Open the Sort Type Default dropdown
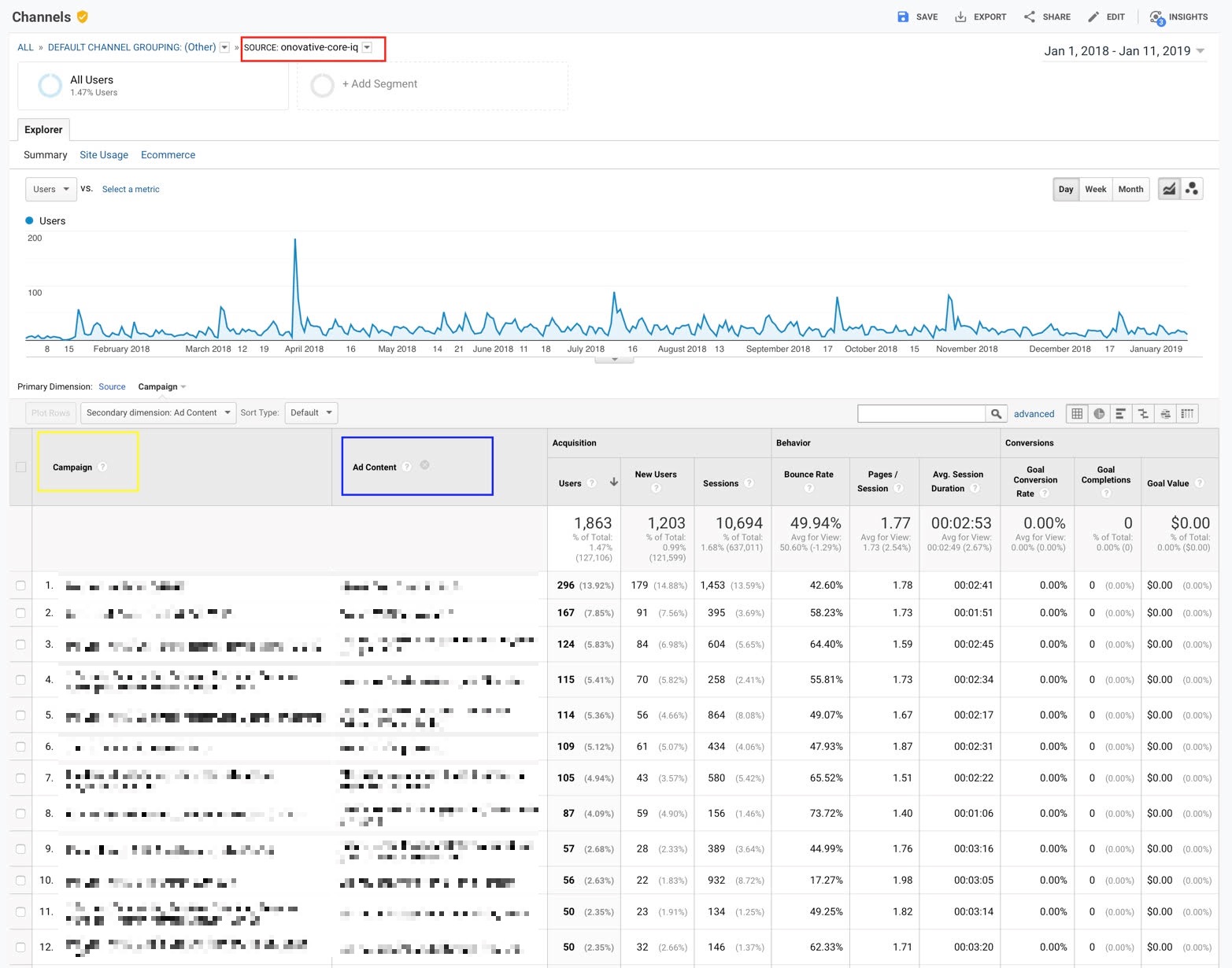 (310, 412)
